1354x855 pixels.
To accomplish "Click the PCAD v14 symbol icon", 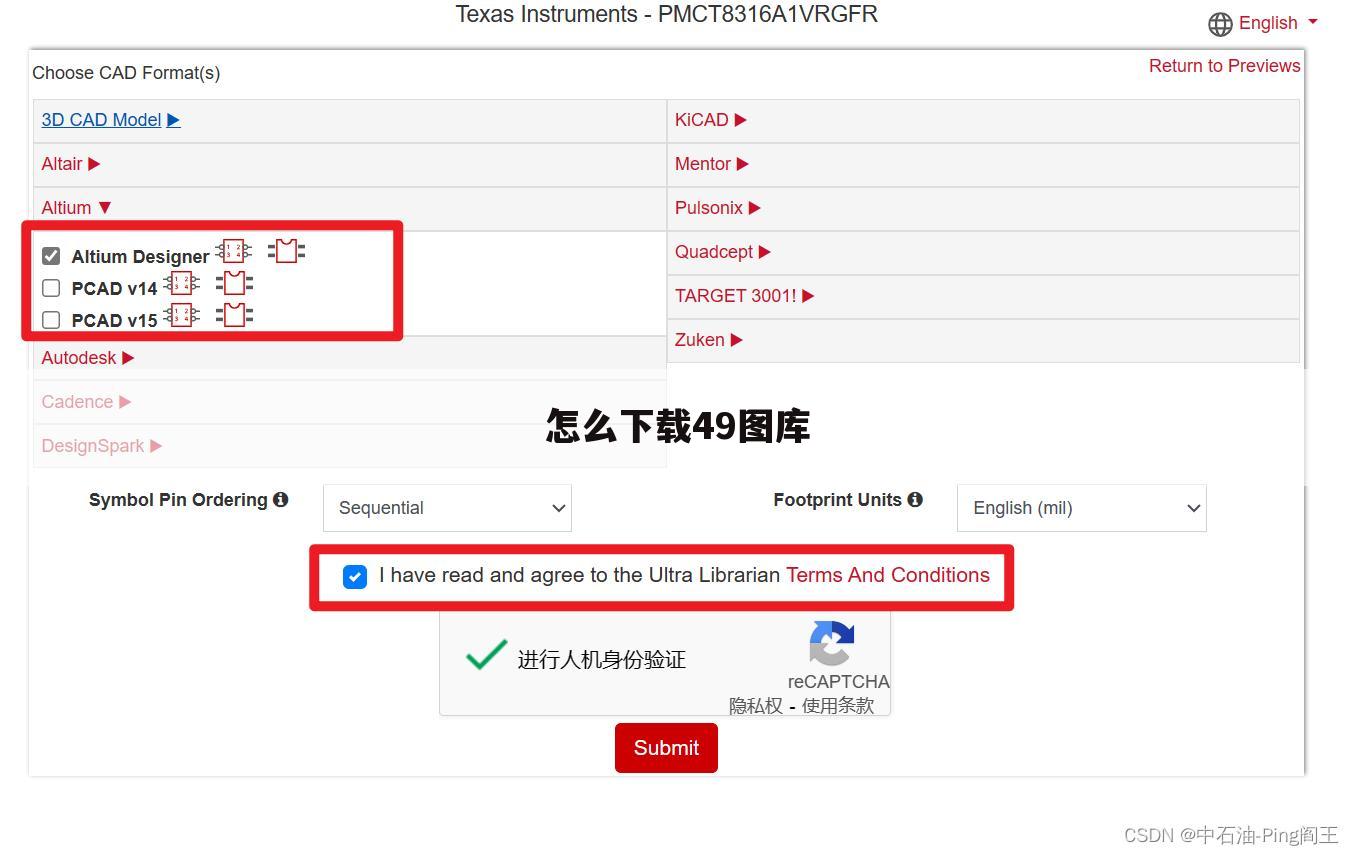I will coord(181,283).
